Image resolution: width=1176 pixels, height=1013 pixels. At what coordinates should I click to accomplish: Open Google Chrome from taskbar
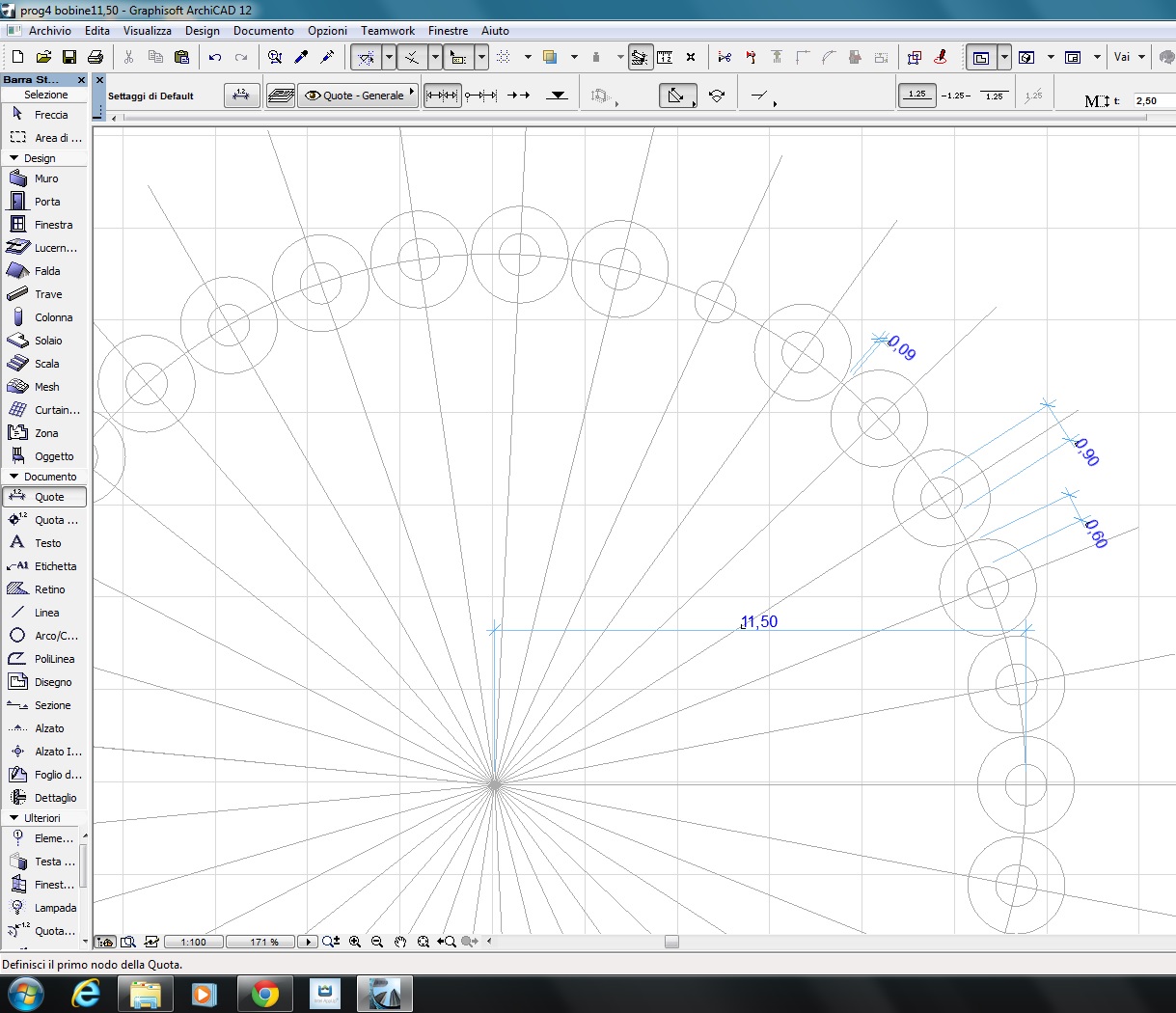click(x=265, y=994)
